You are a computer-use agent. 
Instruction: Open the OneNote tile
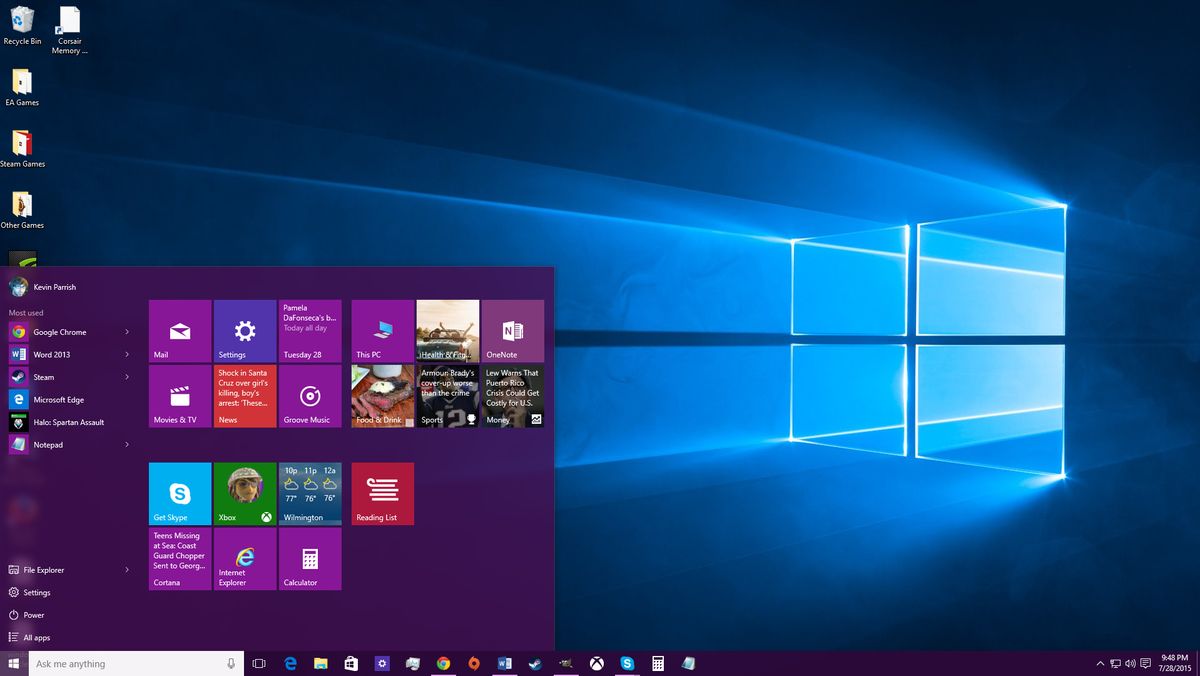[512, 330]
